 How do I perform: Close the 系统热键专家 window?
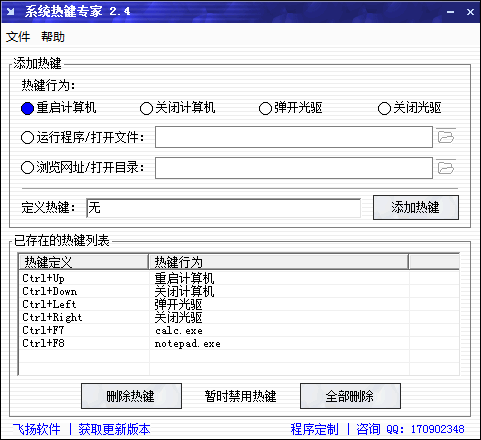470,12
